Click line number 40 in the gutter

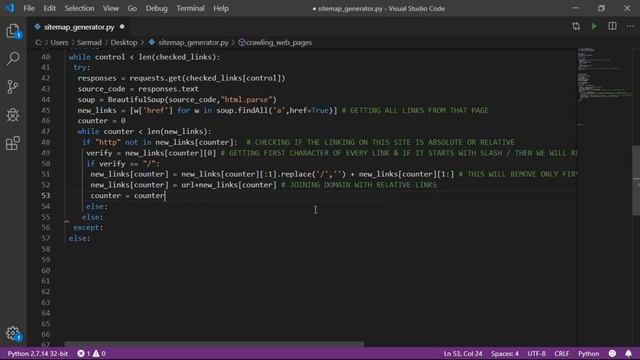[x=46, y=57]
